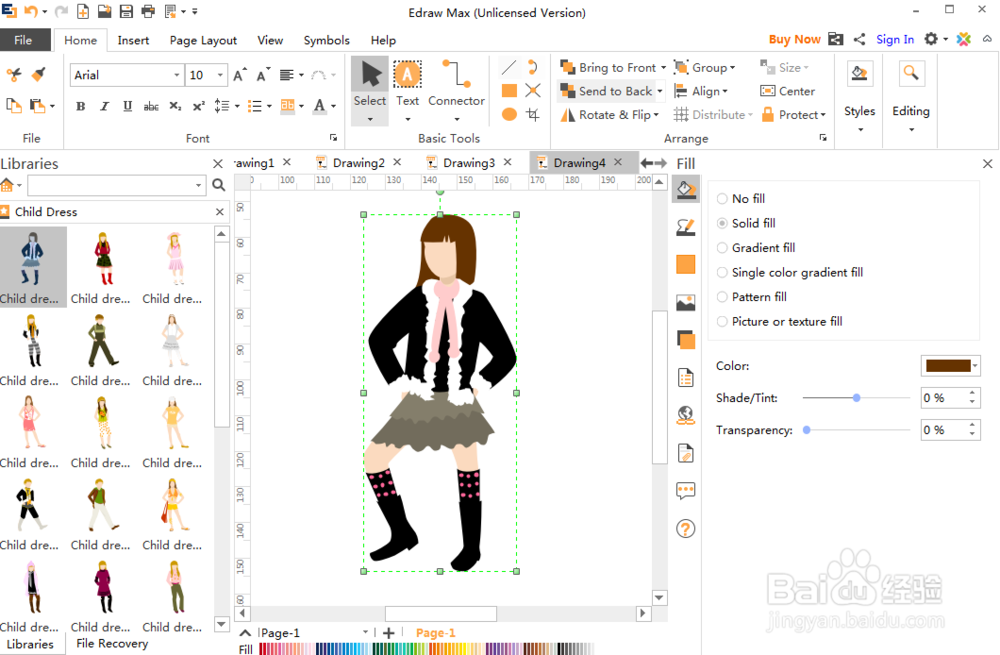1000x655 pixels.
Task: Expand the fill Color dropdown
Action: (x=976, y=366)
